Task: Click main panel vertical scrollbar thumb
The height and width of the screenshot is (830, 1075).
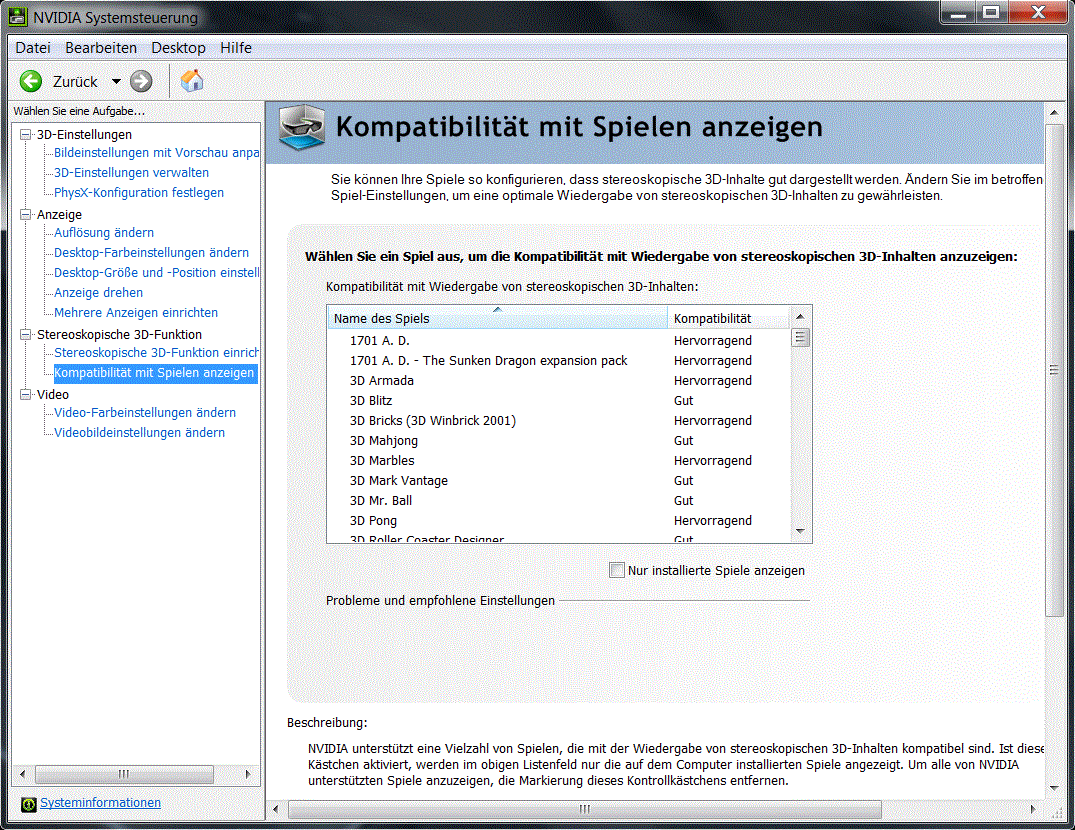Action: (1054, 370)
